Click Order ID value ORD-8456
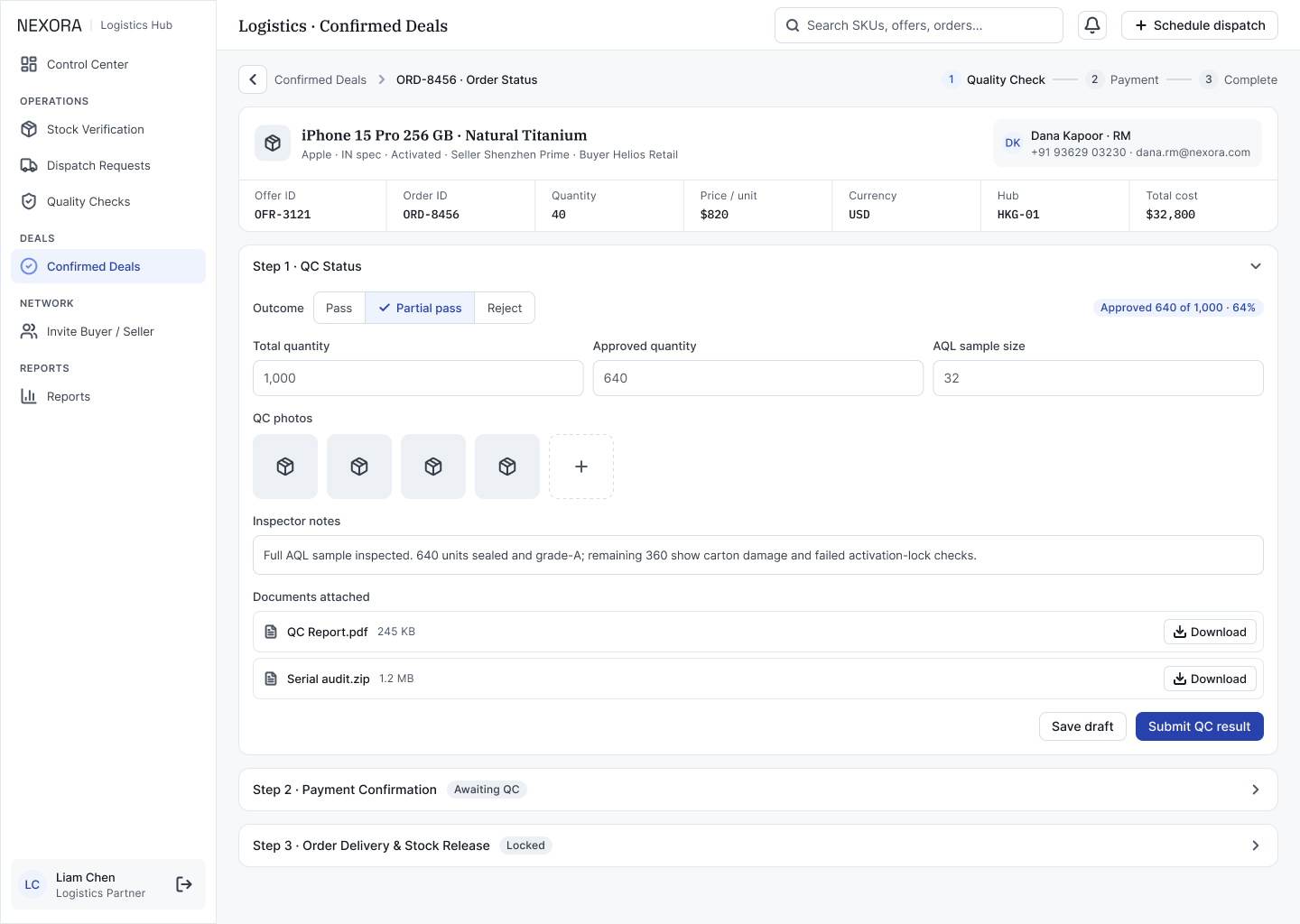This screenshot has height=924, width=1300. tap(431, 215)
